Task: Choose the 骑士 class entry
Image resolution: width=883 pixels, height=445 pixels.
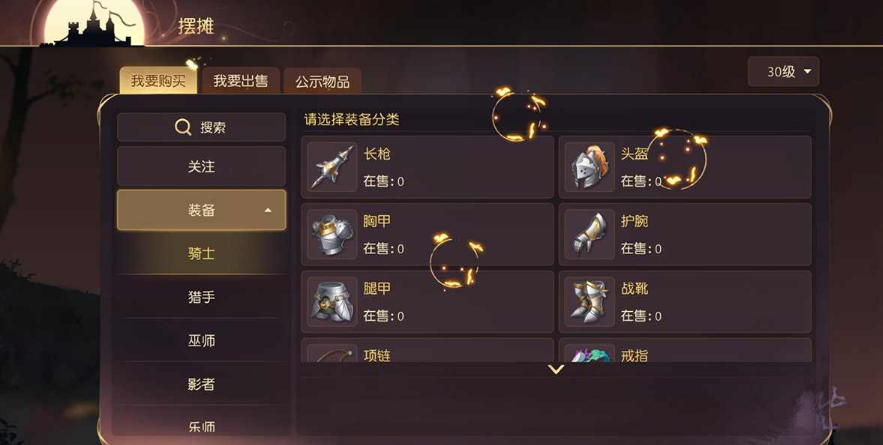Action: [x=202, y=253]
